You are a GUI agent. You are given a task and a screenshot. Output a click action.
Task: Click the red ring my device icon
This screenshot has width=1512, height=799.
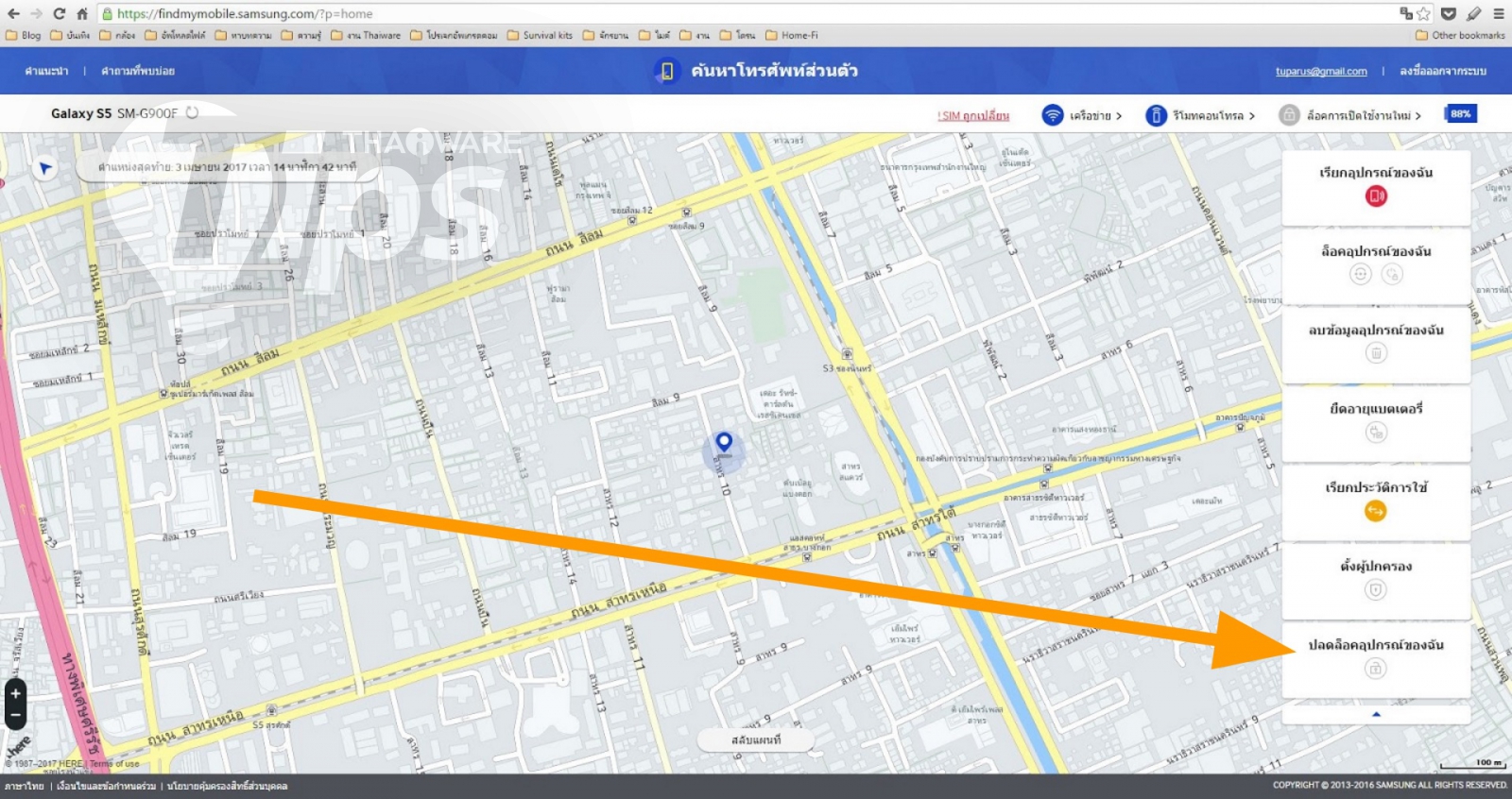tap(1376, 196)
